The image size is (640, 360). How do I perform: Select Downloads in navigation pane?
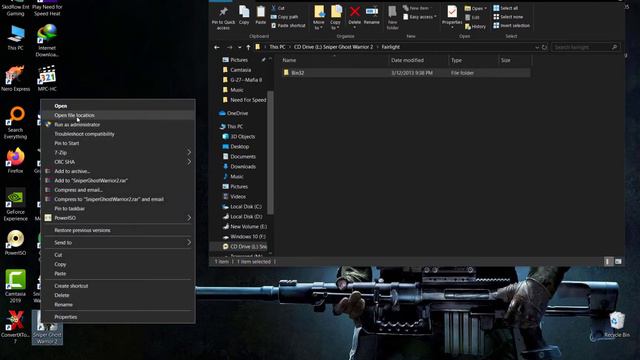coord(243,167)
